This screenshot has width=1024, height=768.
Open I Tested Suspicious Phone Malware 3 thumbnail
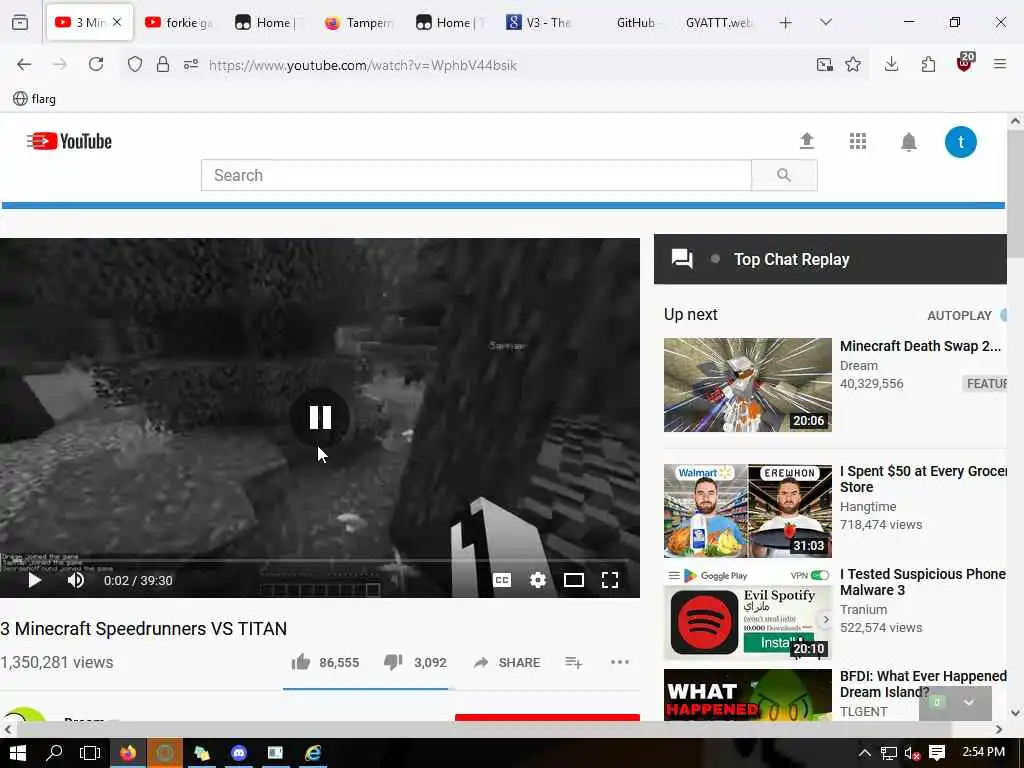tap(748, 614)
